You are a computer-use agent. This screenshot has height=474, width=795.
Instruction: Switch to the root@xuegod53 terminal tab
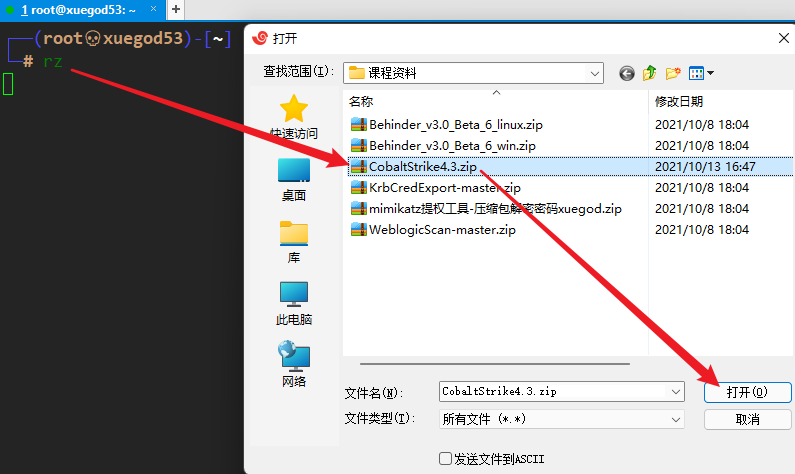pyautogui.click(x=78, y=10)
